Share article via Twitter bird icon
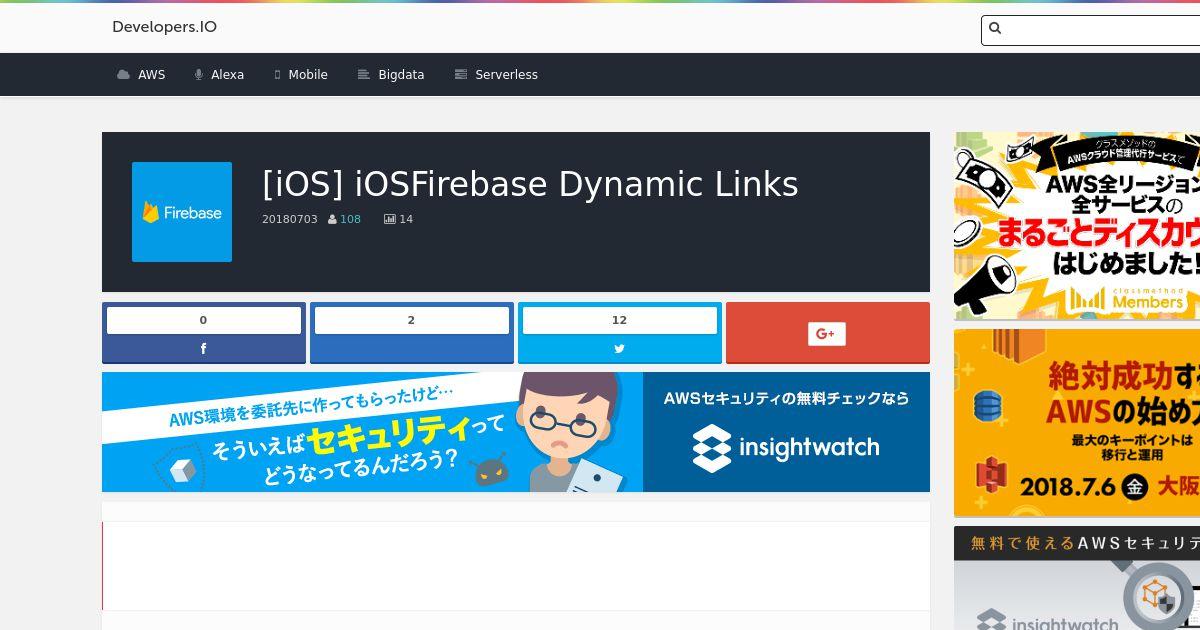The image size is (1200, 630). click(620, 349)
